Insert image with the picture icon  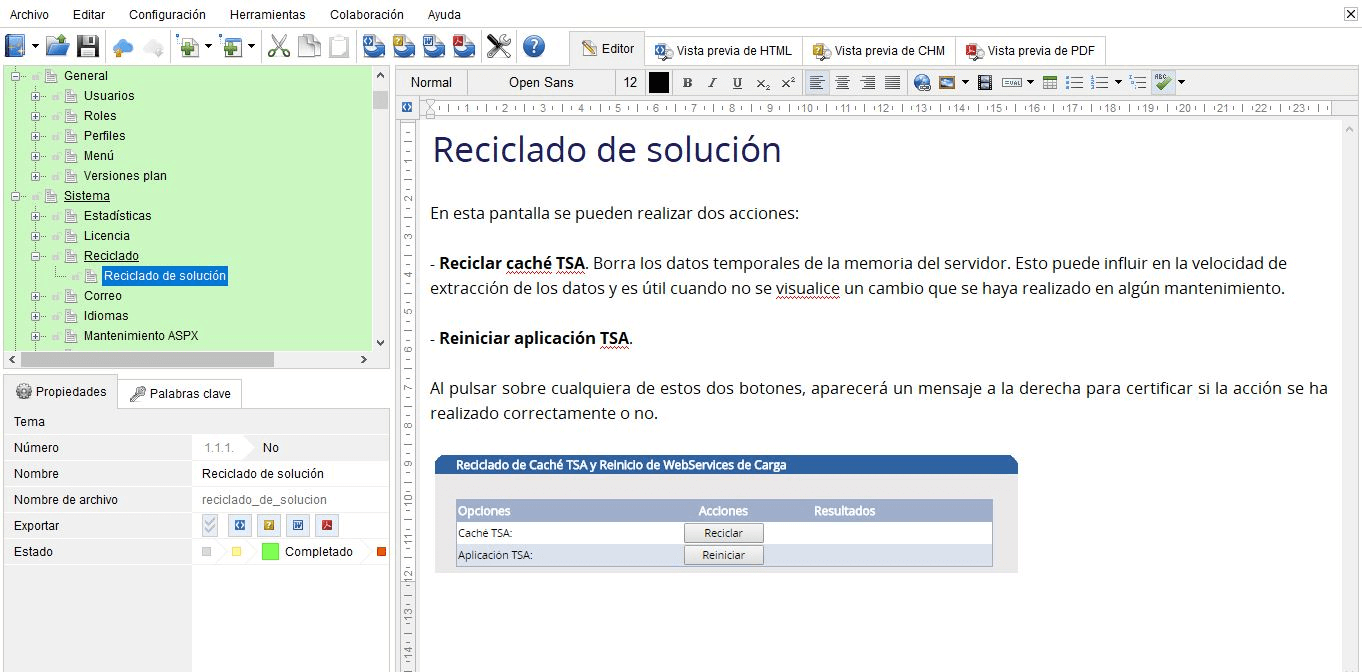point(946,83)
